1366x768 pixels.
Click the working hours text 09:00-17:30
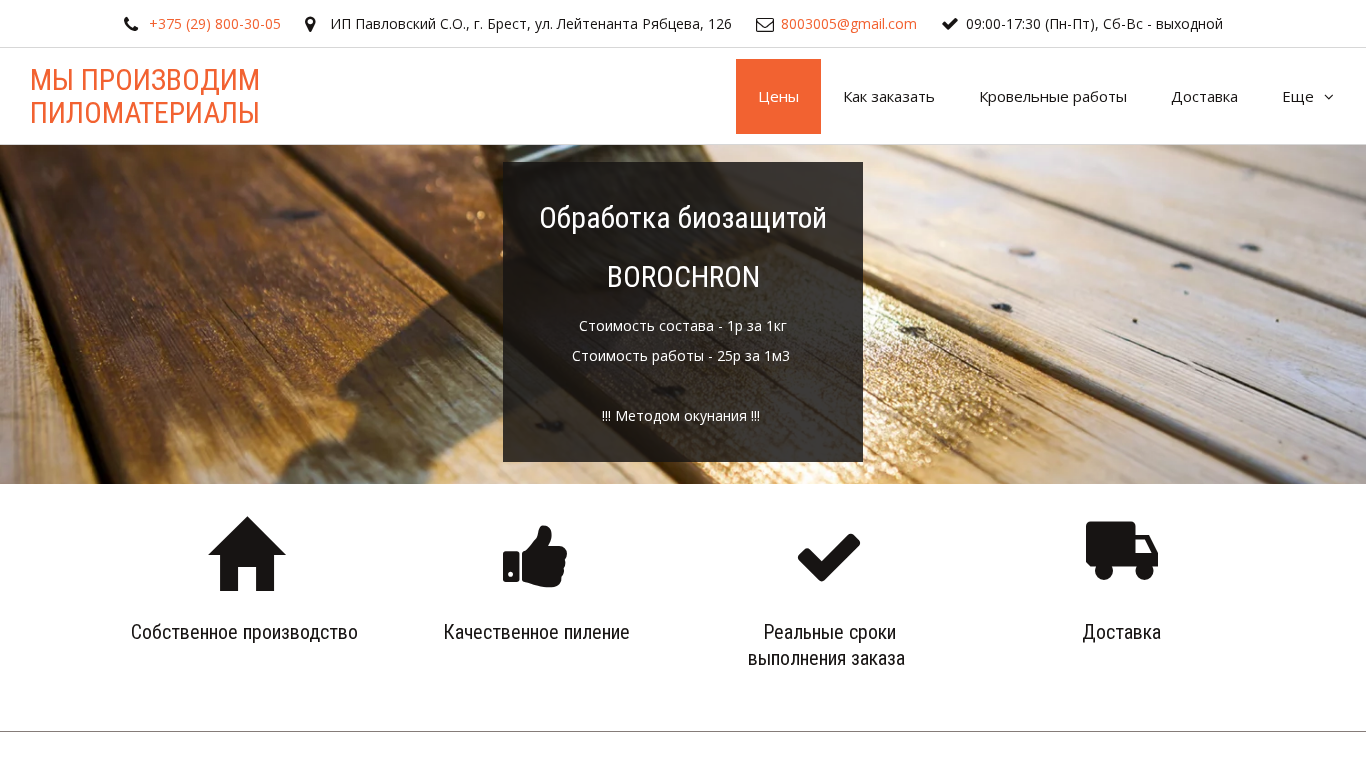point(1094,24)
